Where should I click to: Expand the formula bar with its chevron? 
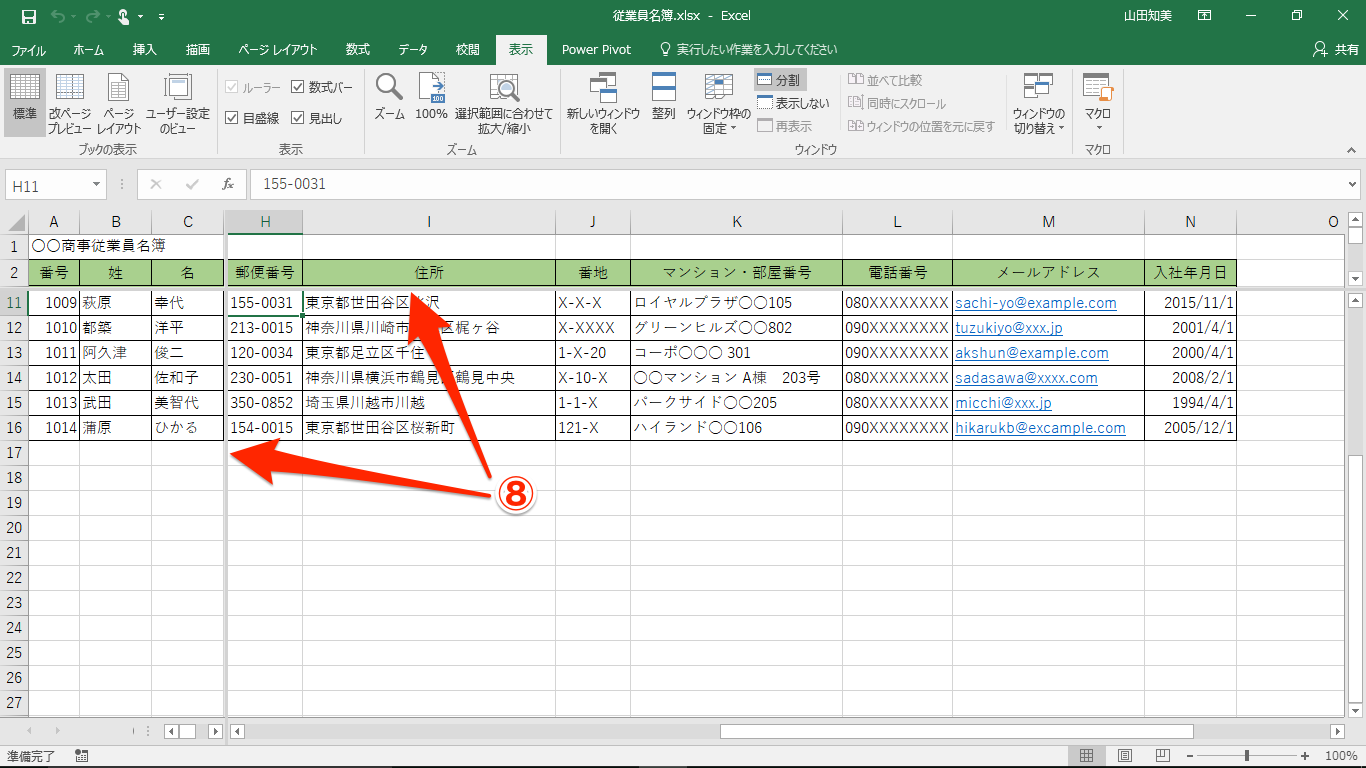point(1353,184)
